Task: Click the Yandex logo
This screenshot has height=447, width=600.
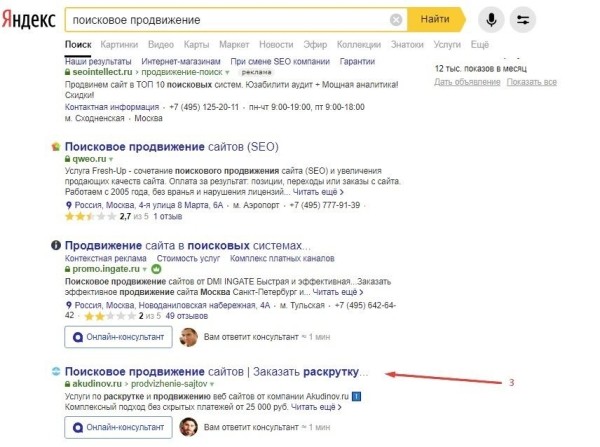Action: tap(30, 20)
